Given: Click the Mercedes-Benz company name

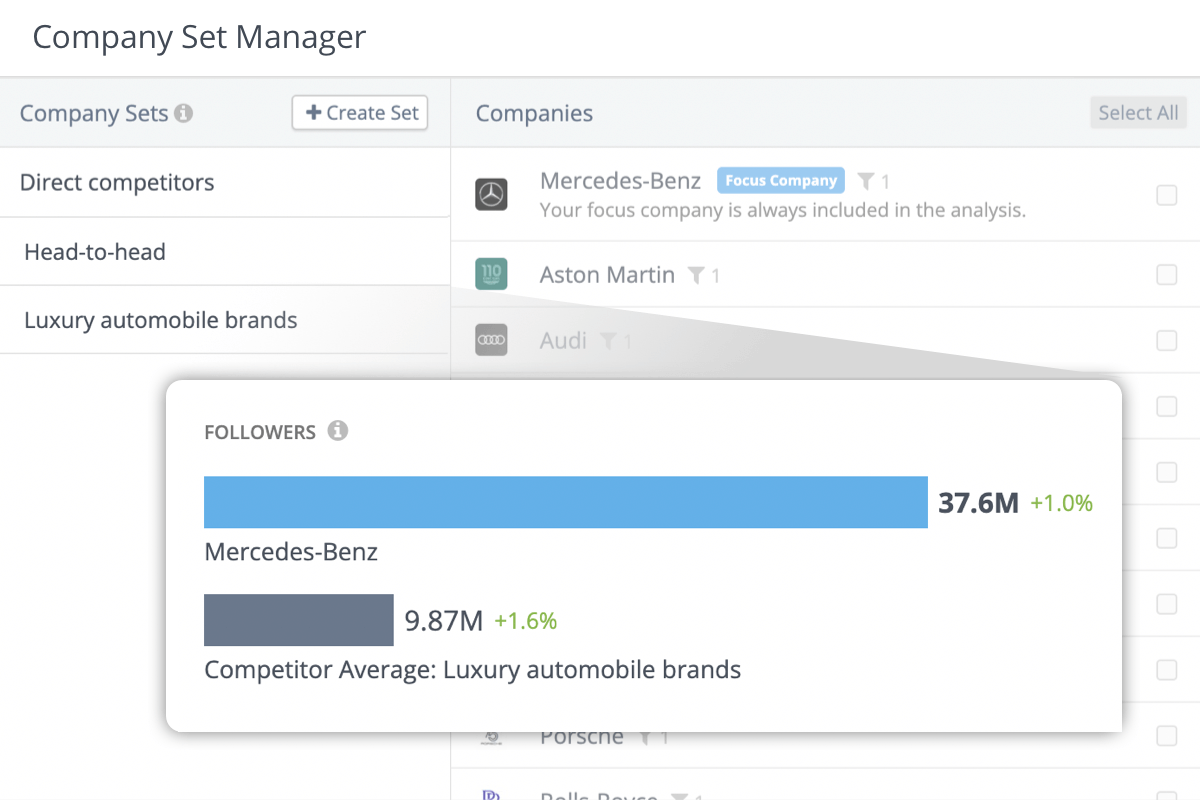Looking at the screenshot, I should [x=621, y=181].
